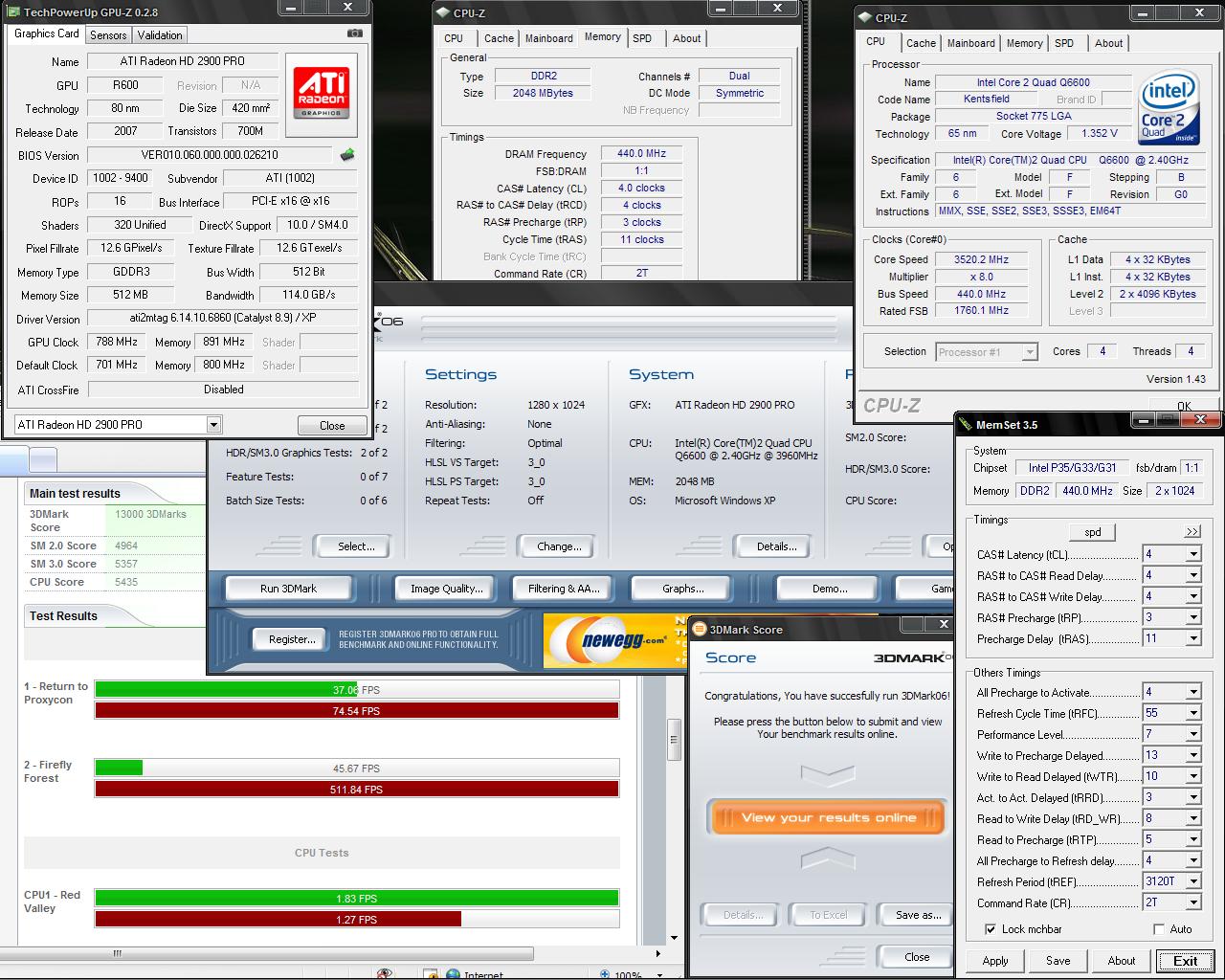Viewport: 1225px width, 980px height.
Task: Open the SPD tab in left CPU-Z
Action: (642, 38)
